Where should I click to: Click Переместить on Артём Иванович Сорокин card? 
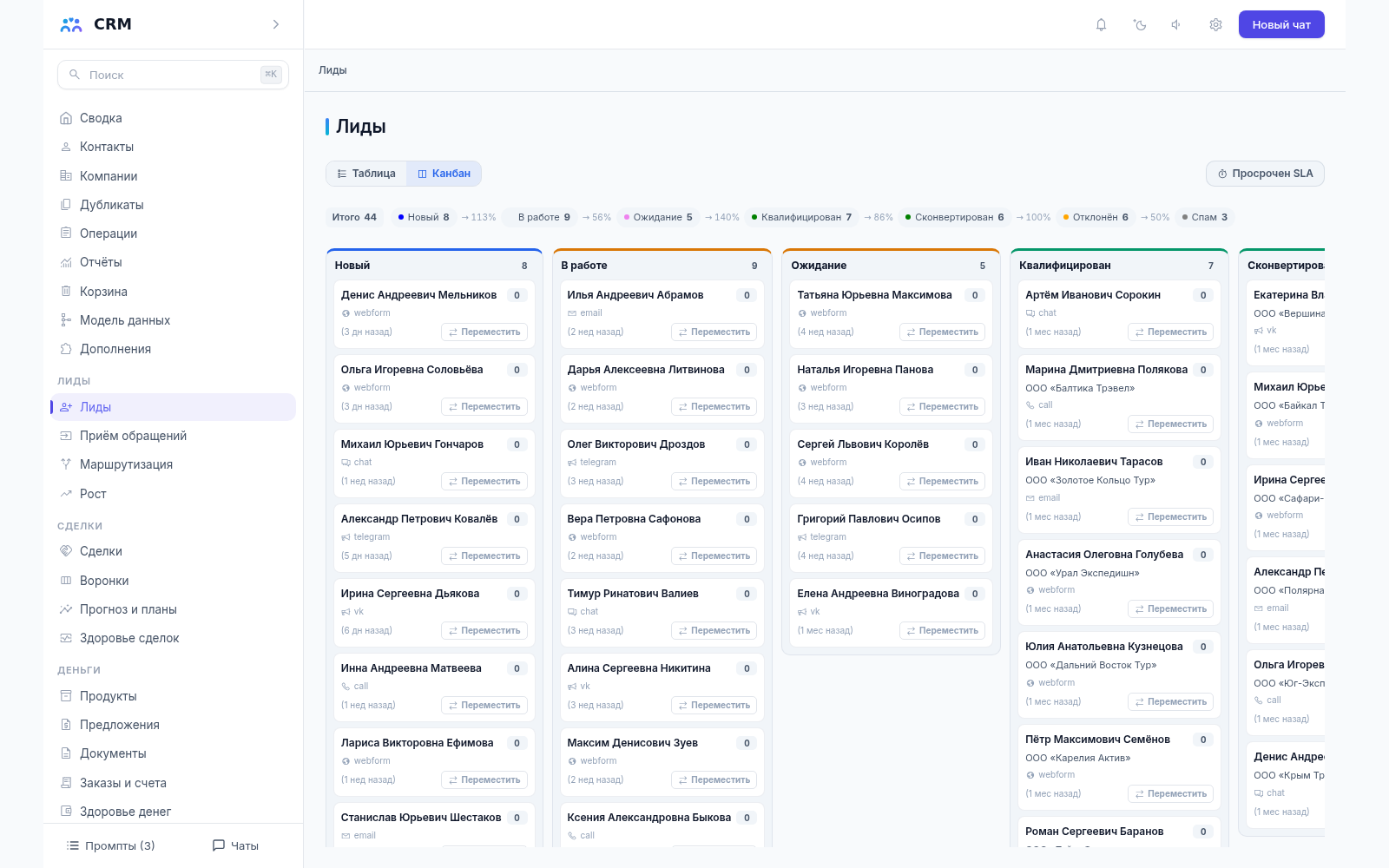pyautogui.click(x=1170, y=332)
